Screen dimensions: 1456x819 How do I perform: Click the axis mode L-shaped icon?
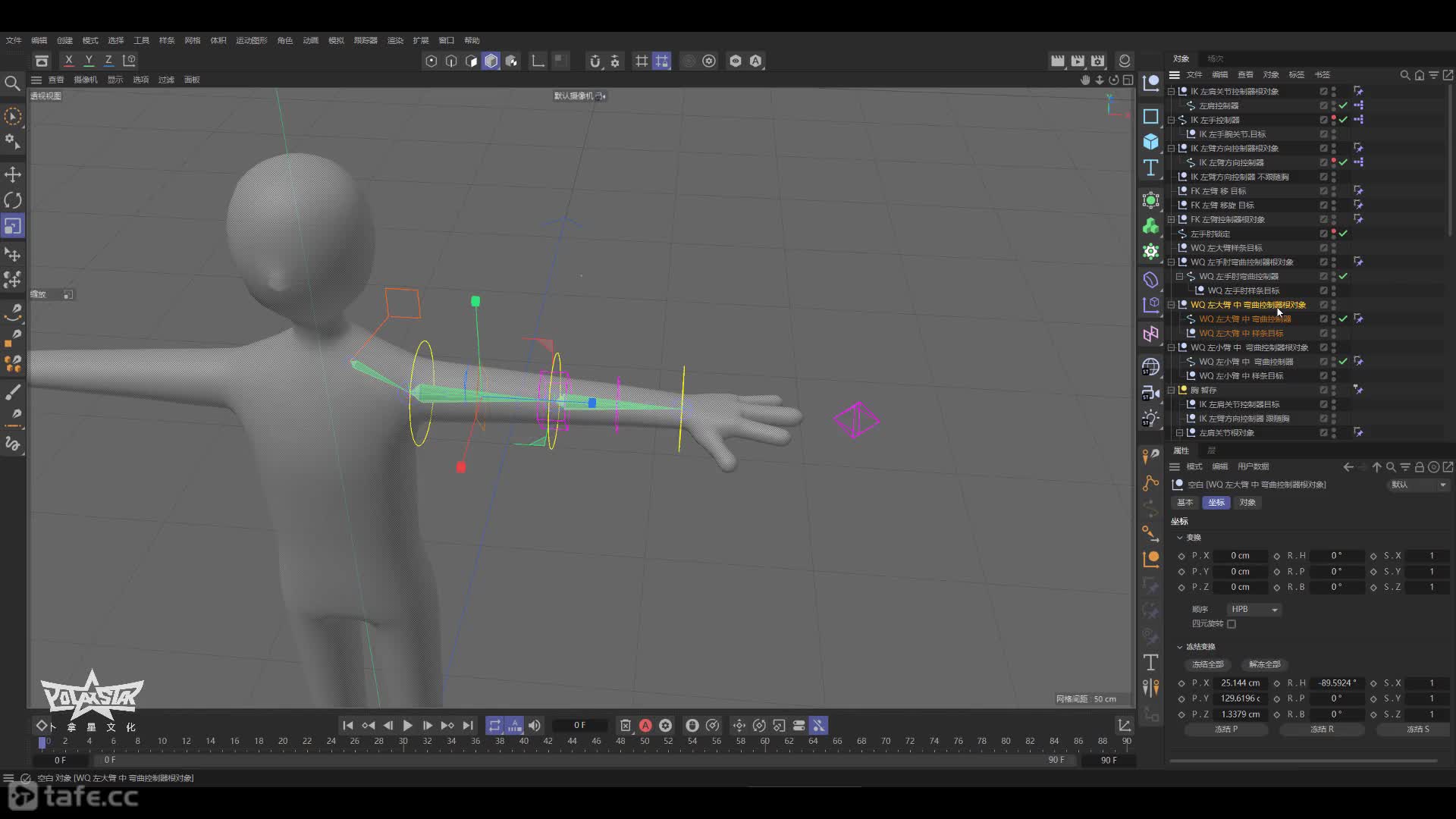click(538, 61)
